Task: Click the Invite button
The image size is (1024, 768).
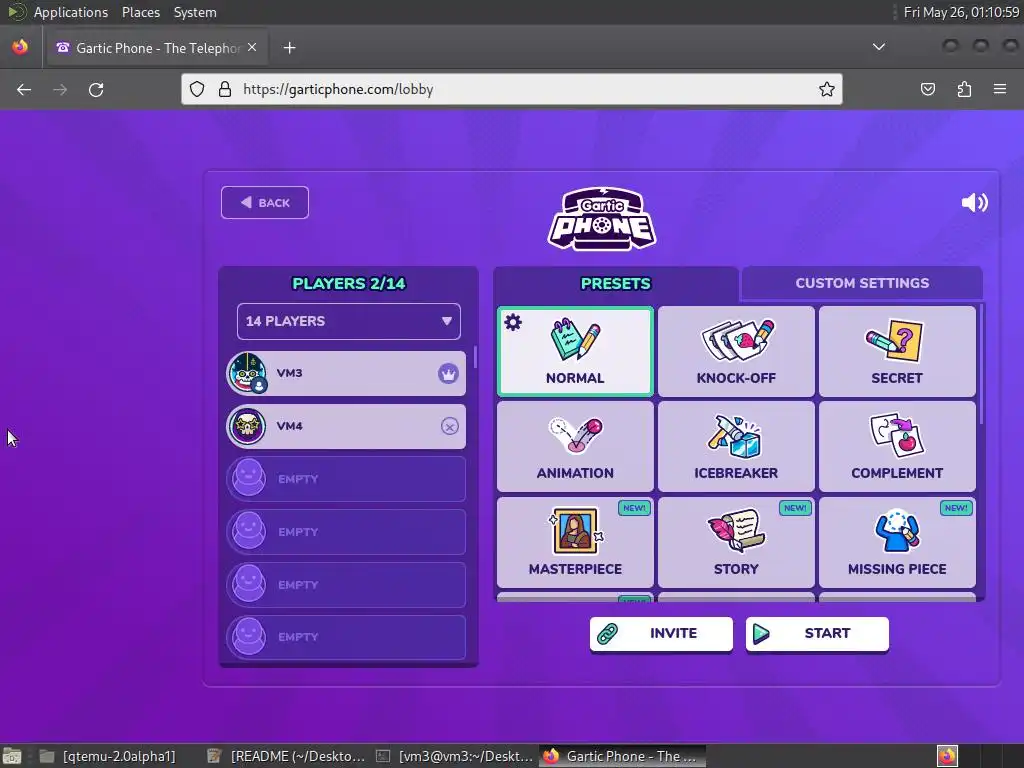Action: (x=661, y=633)
